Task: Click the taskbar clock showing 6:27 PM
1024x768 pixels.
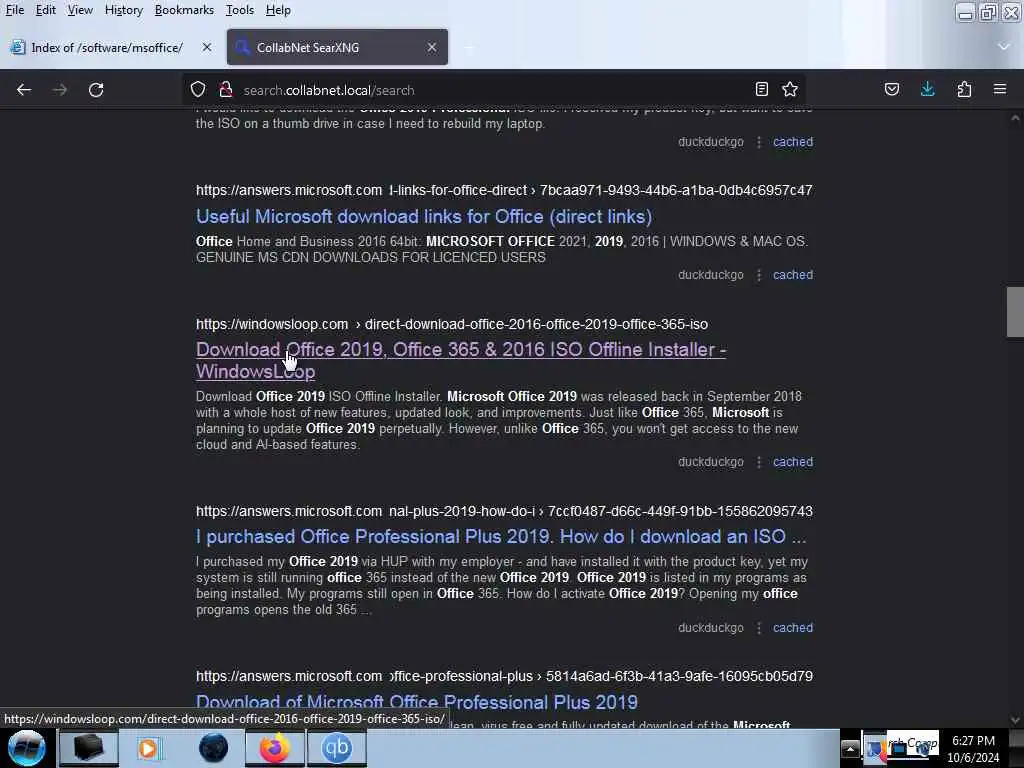Action: coord(973,748)
